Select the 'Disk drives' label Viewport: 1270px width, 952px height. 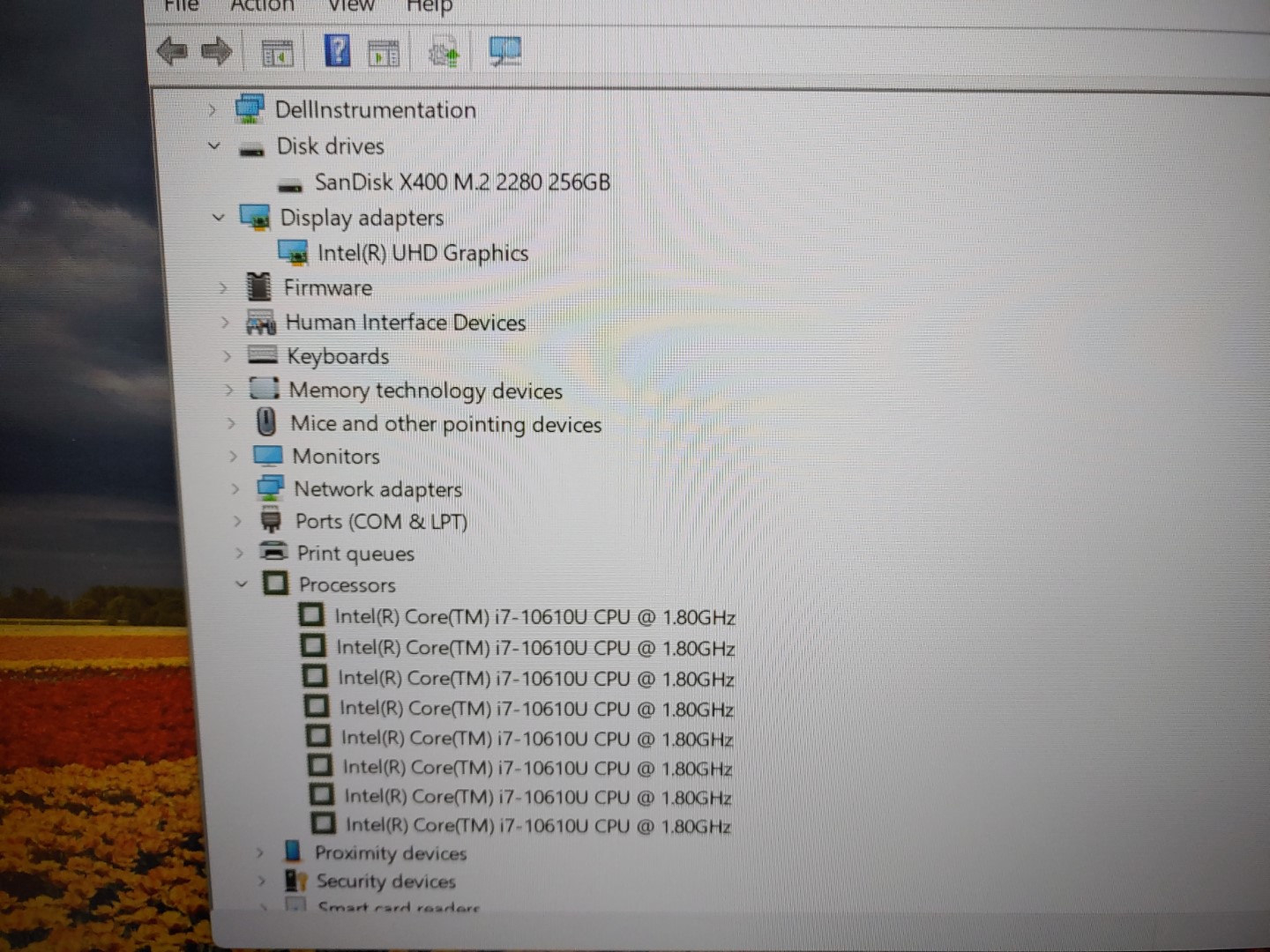331,145
